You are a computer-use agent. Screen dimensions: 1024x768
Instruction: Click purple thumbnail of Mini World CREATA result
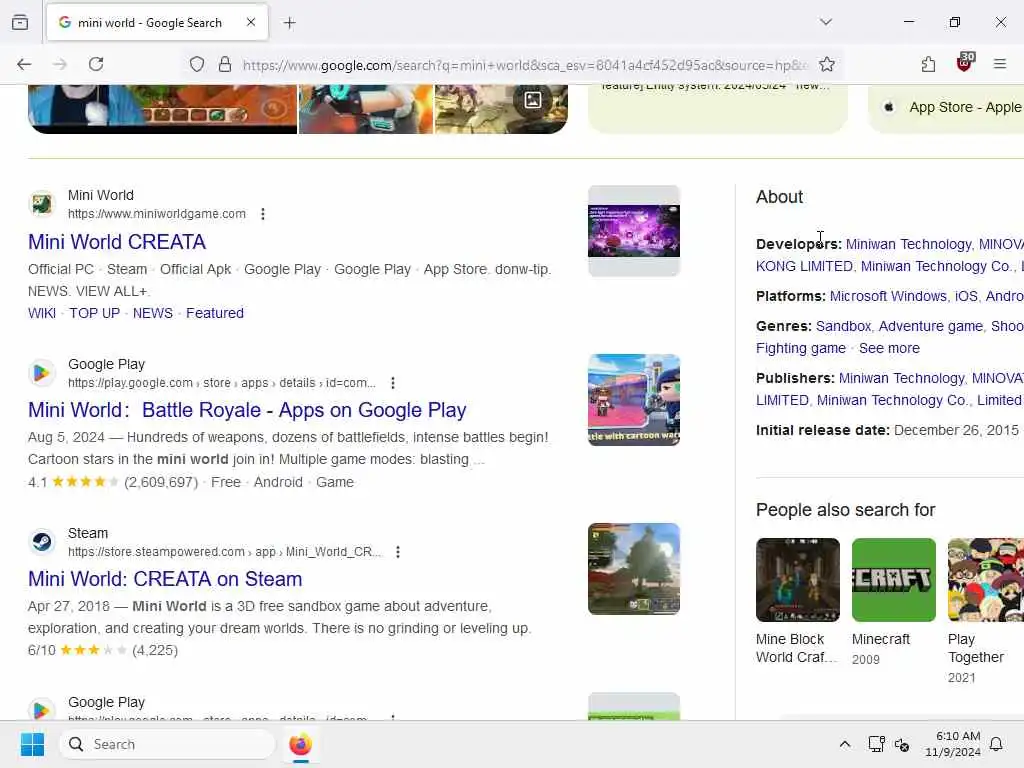point(633,231)
